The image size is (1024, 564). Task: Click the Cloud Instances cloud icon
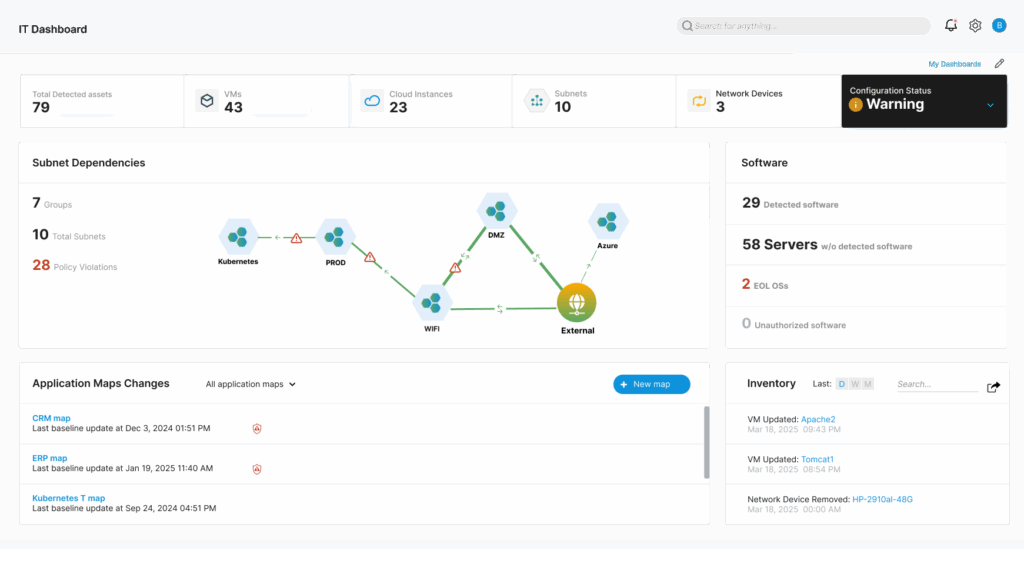(x=372, y=101)
